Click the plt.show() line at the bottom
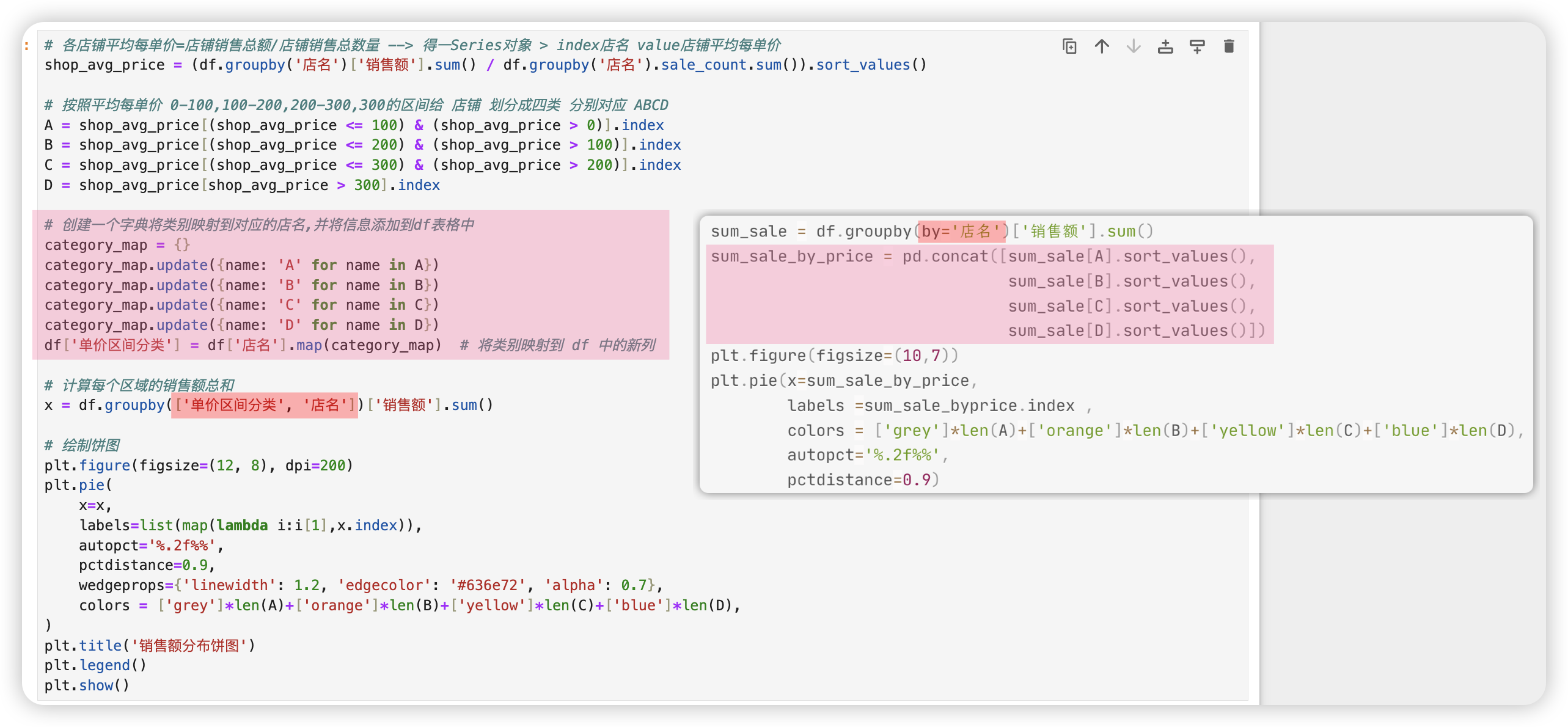 pyautogui.click(x=87, y=685)
